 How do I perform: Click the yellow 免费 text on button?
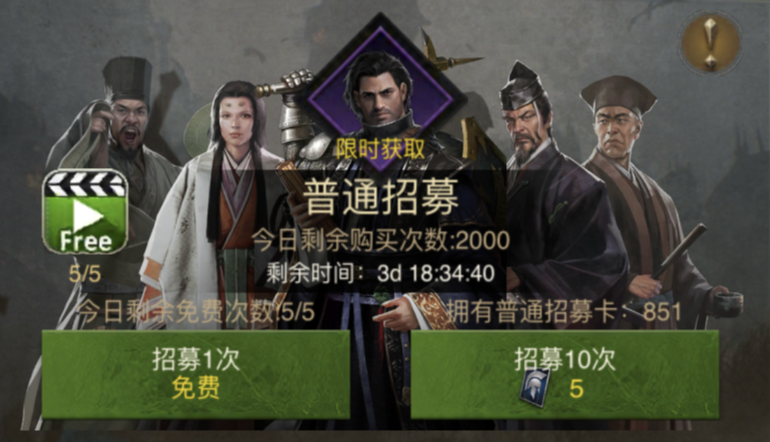[196, 389]
